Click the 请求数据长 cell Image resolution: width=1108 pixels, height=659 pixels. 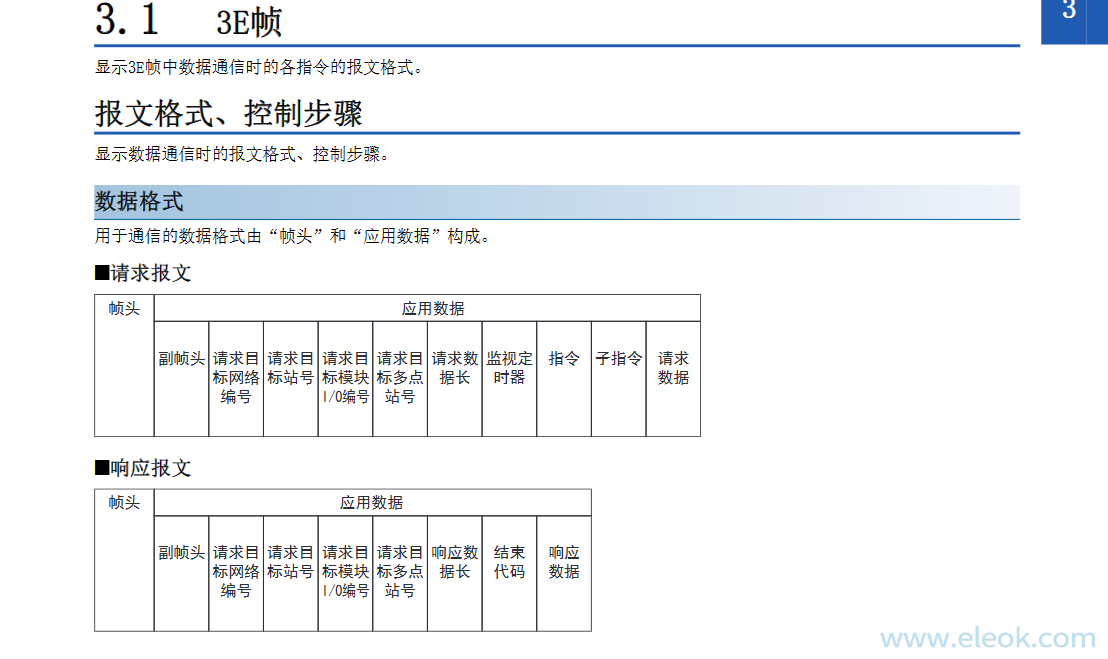454,368
